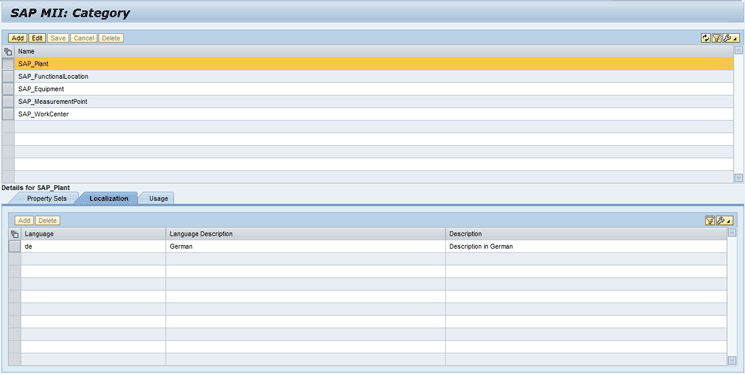Viewport: 745px width, 374px height.
Task: Select all rows icon beside Name header
Action: point(8,51)
